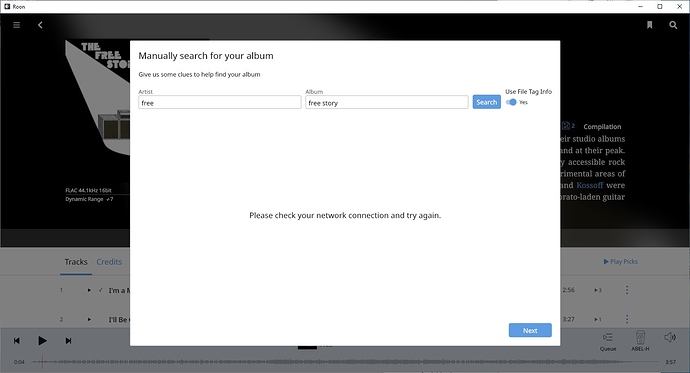Click the Next button

click(x=530, y=330)
